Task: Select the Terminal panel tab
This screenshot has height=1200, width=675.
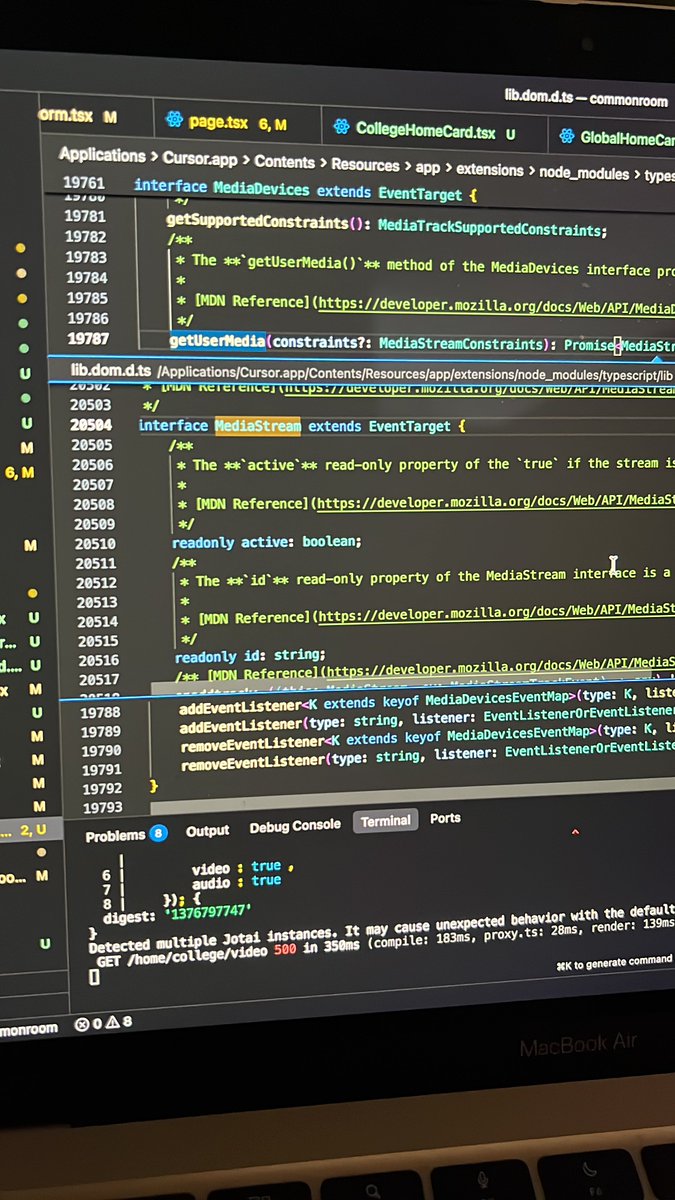Action: click(x=385, y=821)
